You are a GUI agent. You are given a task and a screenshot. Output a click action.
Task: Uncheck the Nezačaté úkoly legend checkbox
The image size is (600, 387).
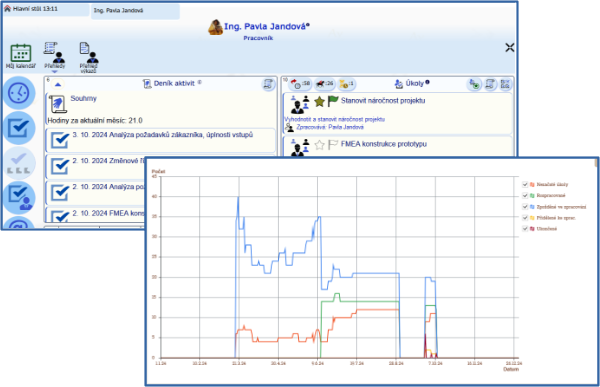(525, 185)
